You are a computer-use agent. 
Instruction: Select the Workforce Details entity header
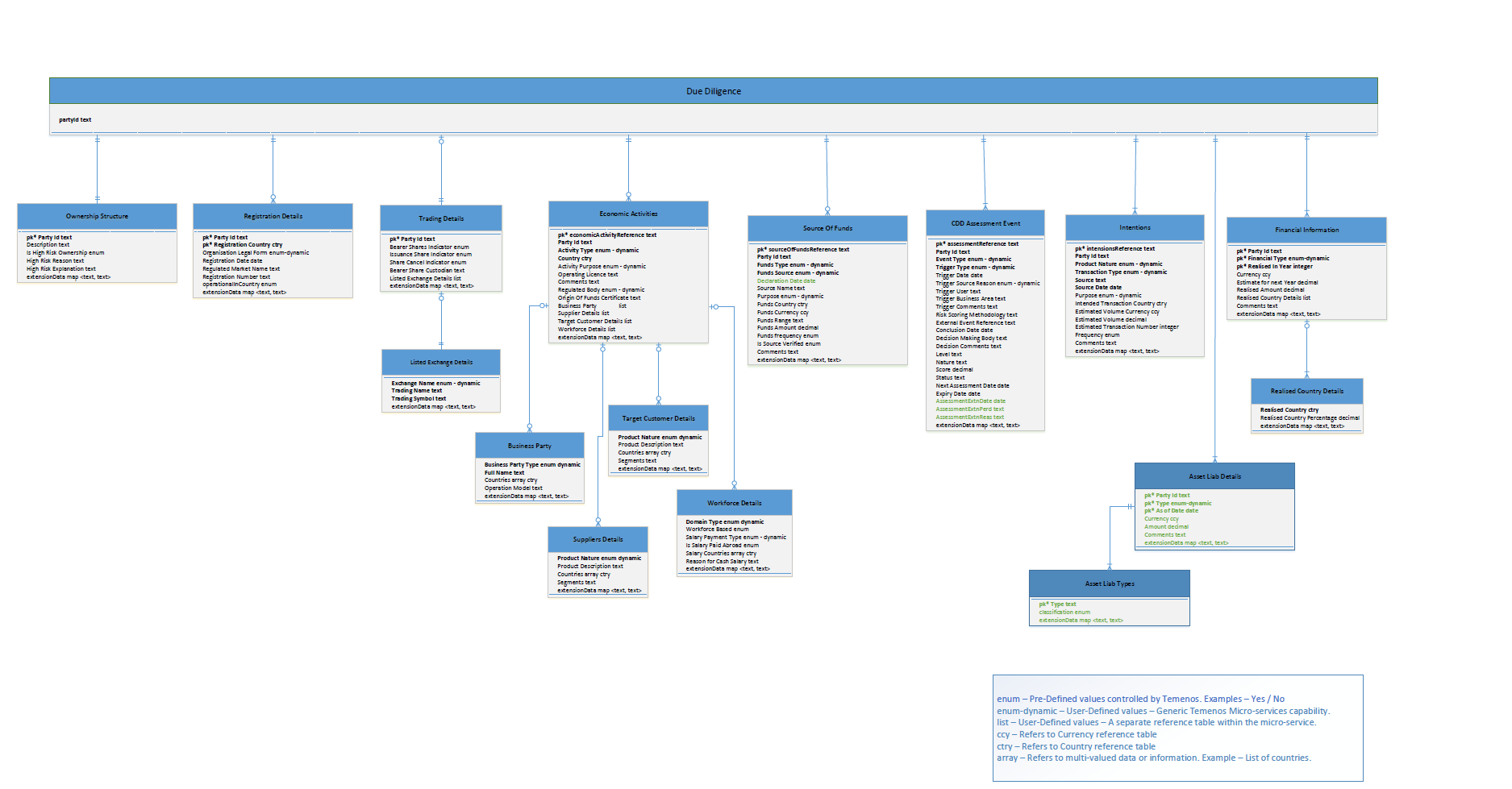[x=734, y=503]
